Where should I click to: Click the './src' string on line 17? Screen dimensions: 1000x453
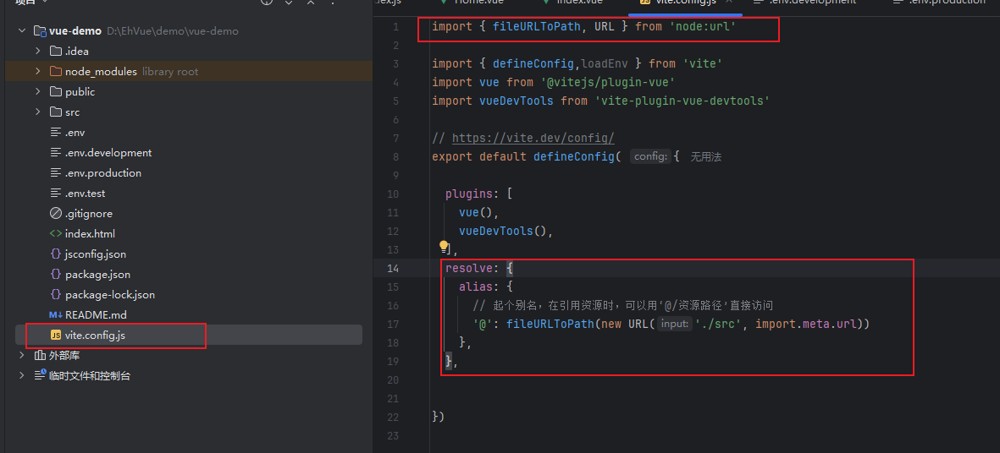pyautogui.click(x=719, y=324)
